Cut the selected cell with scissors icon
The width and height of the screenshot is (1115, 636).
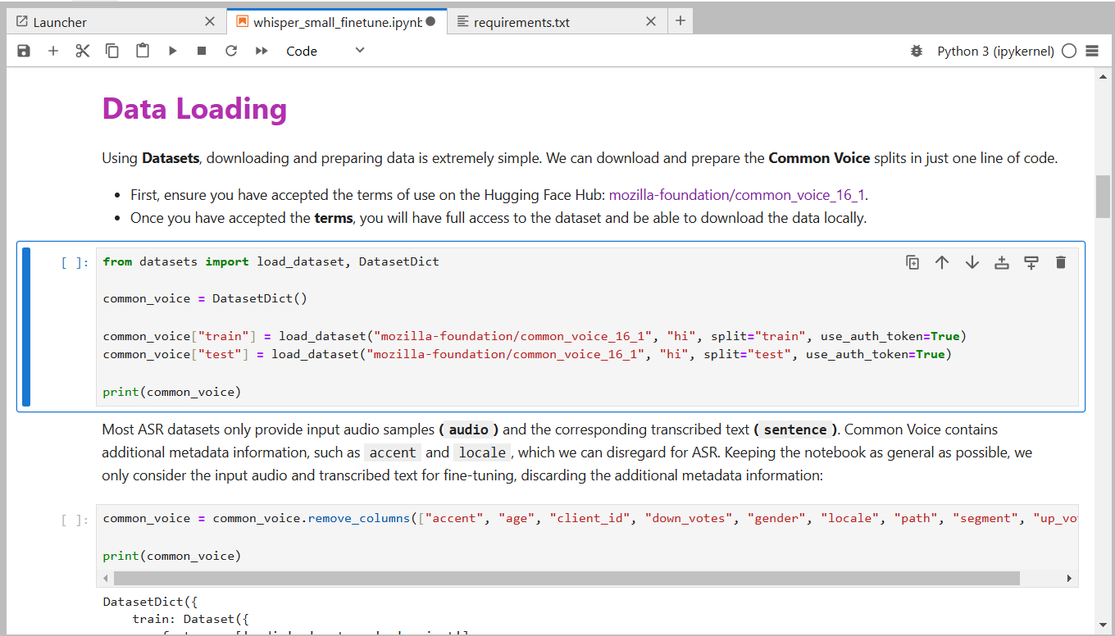(82, 51)
